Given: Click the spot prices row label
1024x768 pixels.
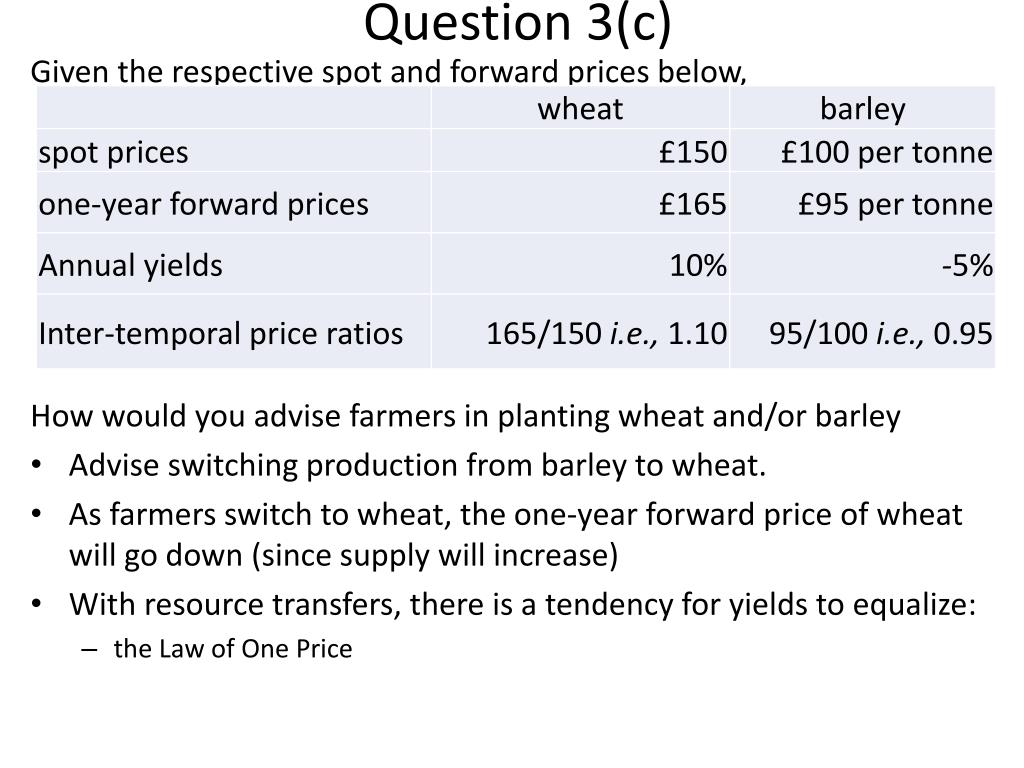Looking at the screenshot, I should 114,153.
